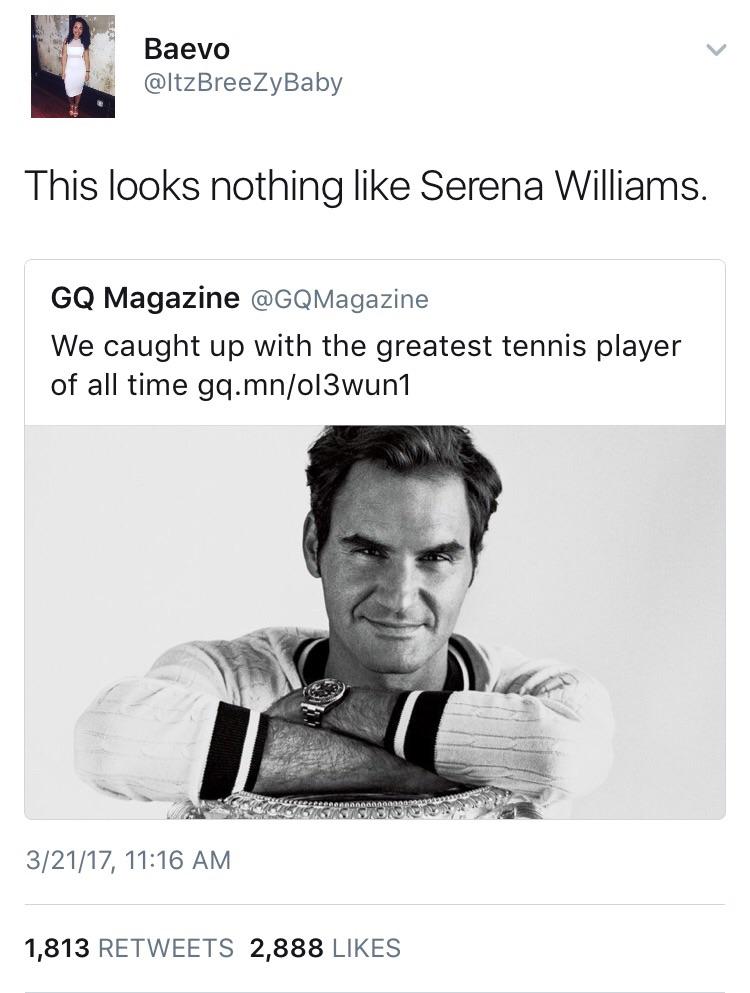Open the gq.mn/ol3wun1 link
750x993 pixels.
pyautogui.click(x=304, y=384)
